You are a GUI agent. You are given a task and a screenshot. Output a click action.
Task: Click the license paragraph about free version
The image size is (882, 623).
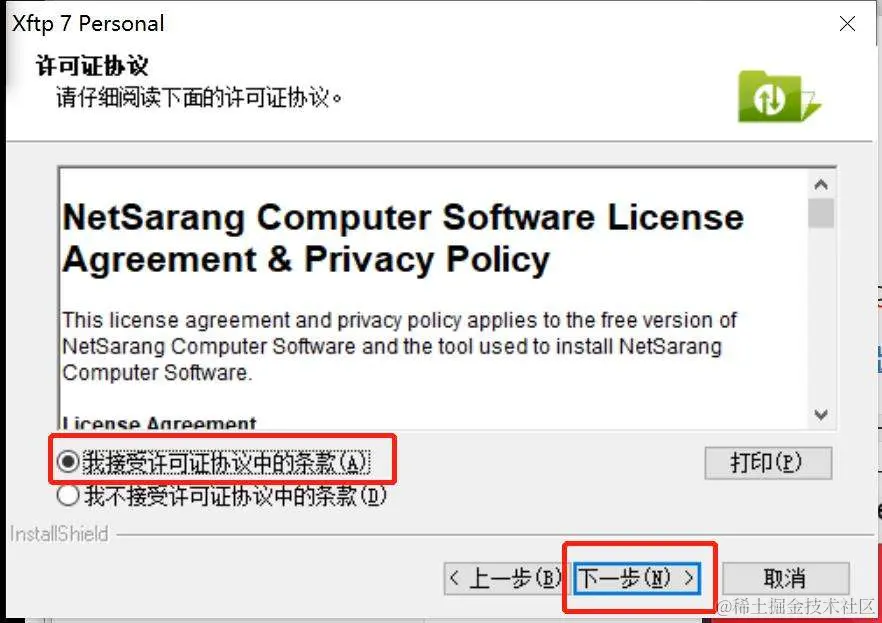pos(399,346)
